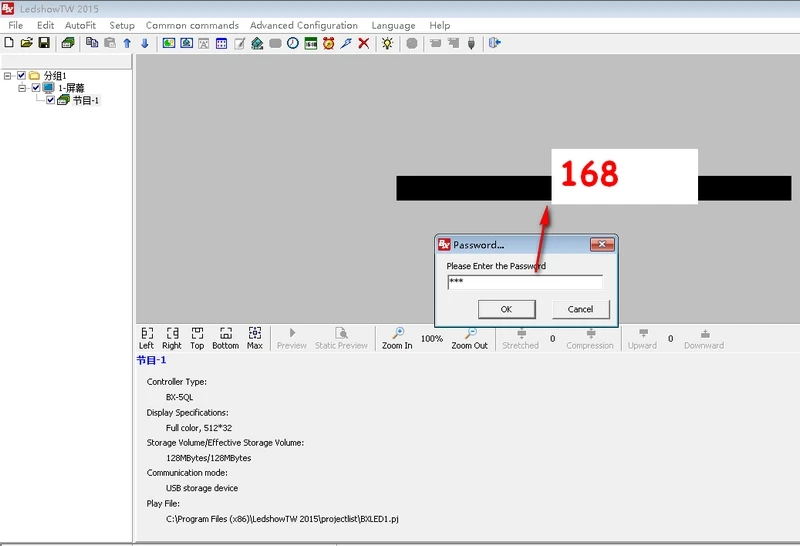Click the blue grid table icon
Image resolution: width=800 pixels, height=546 pixels.
[x=221, y=43]
